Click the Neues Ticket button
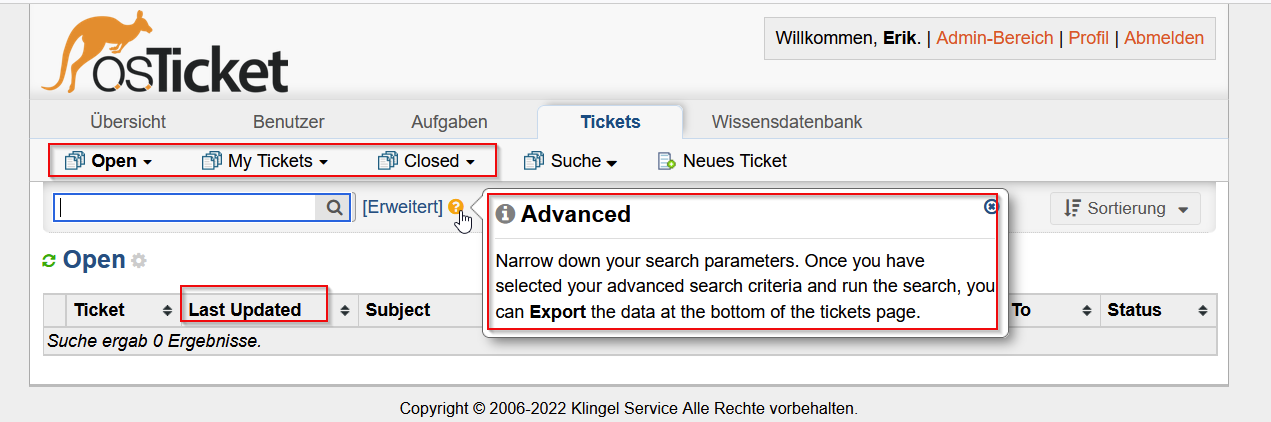 [722, 161]
